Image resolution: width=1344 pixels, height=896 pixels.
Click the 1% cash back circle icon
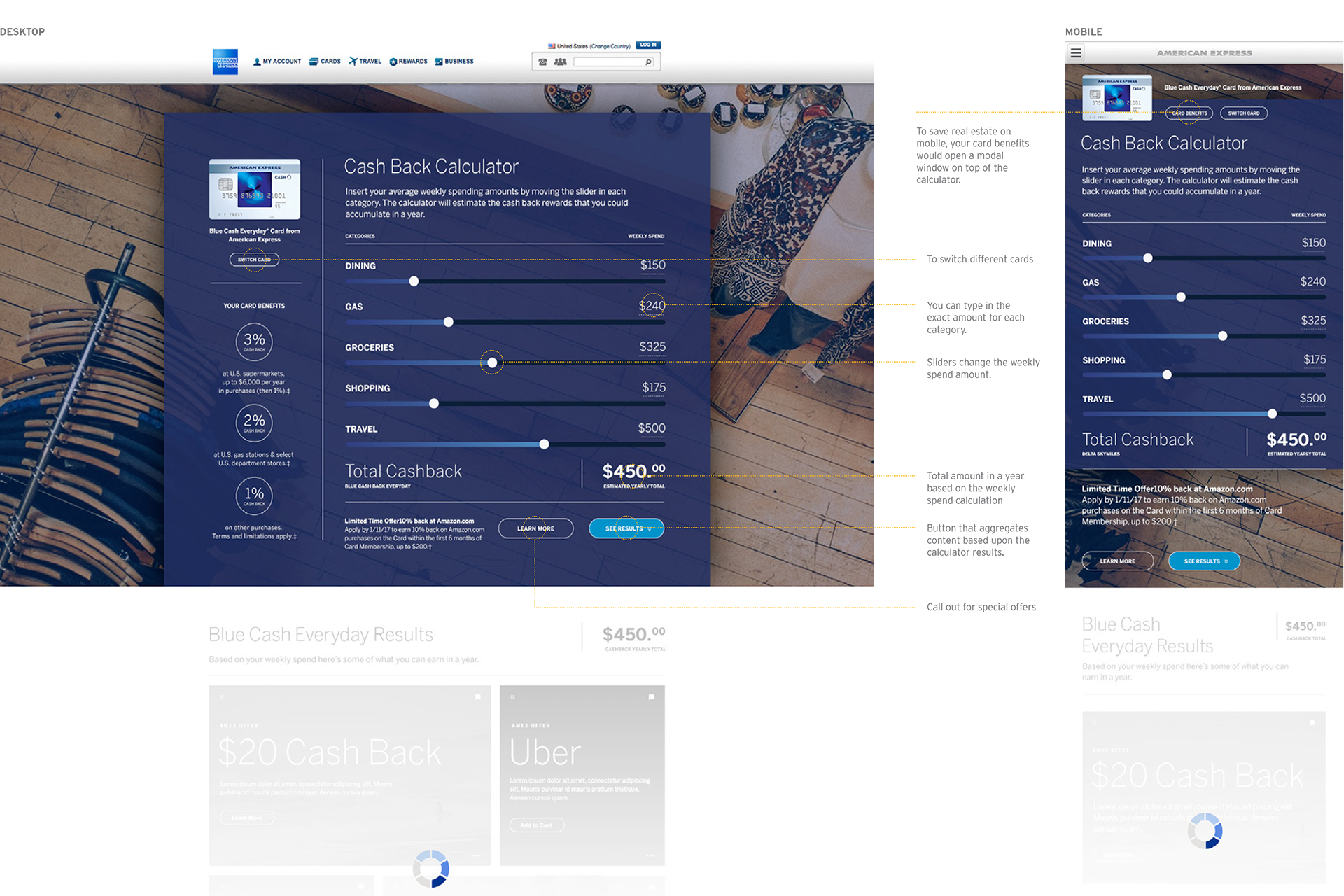(254, 496)
